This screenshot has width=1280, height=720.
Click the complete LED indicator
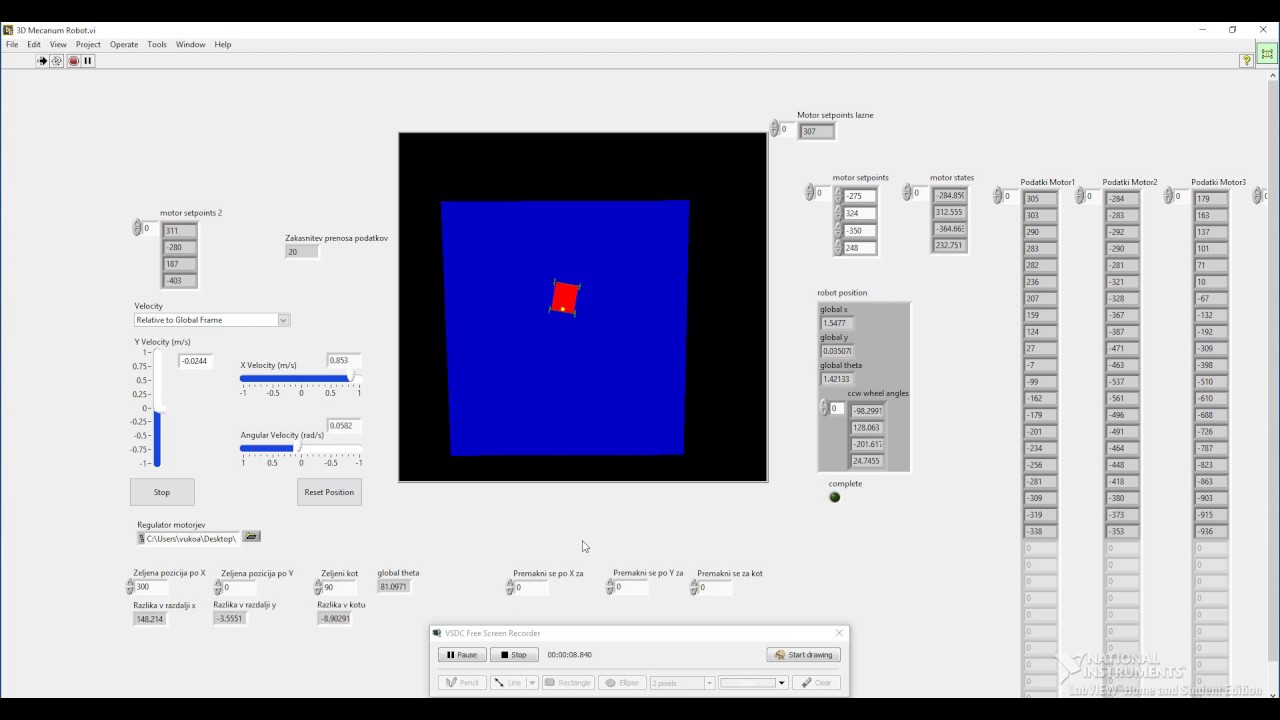point(835,497)
